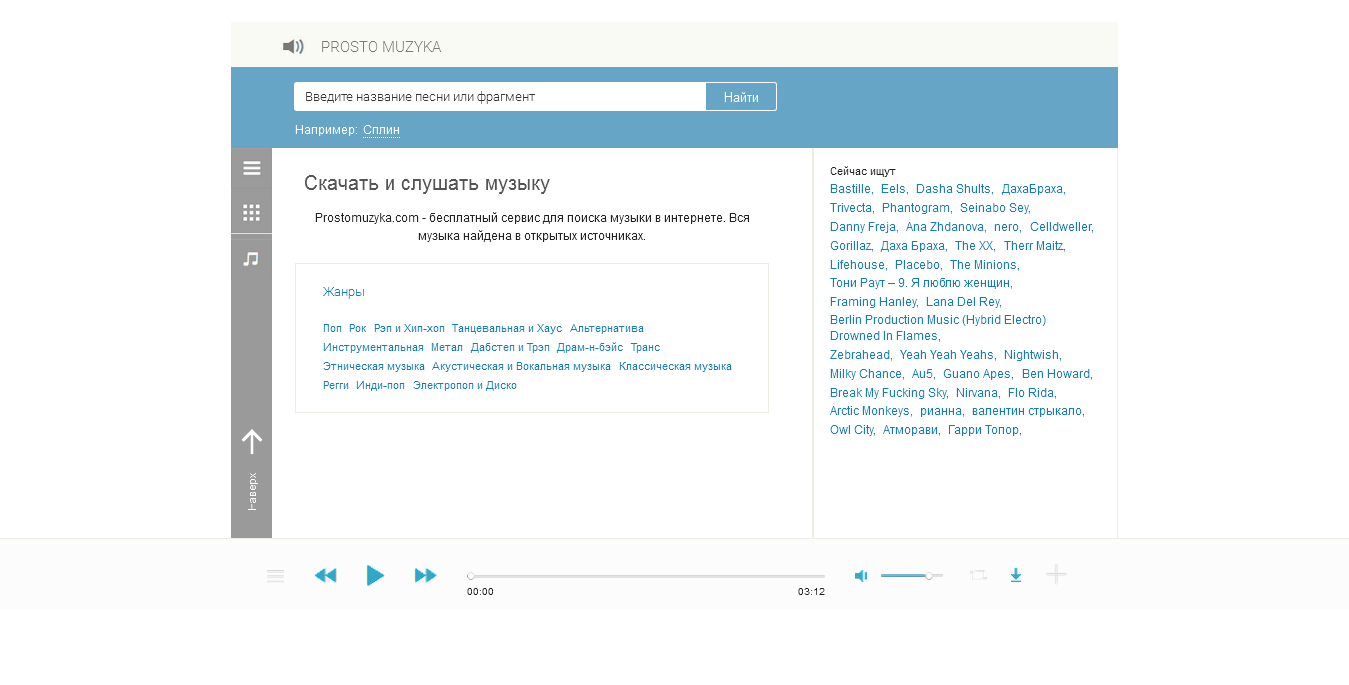Open Акустическая и Вокальная музыка genre

[x=521, y=366]
